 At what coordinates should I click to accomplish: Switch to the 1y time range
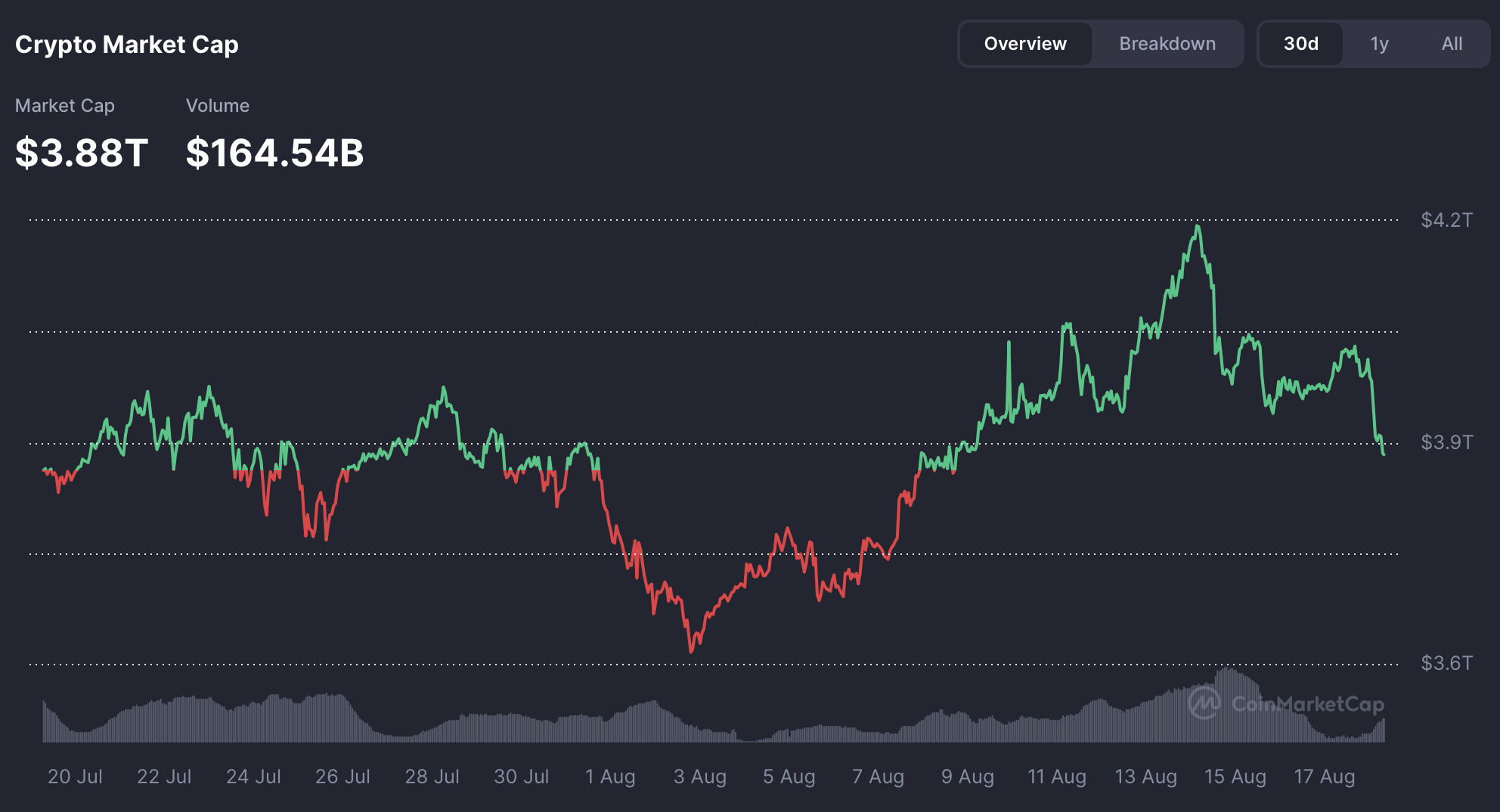click(1379, 43)
